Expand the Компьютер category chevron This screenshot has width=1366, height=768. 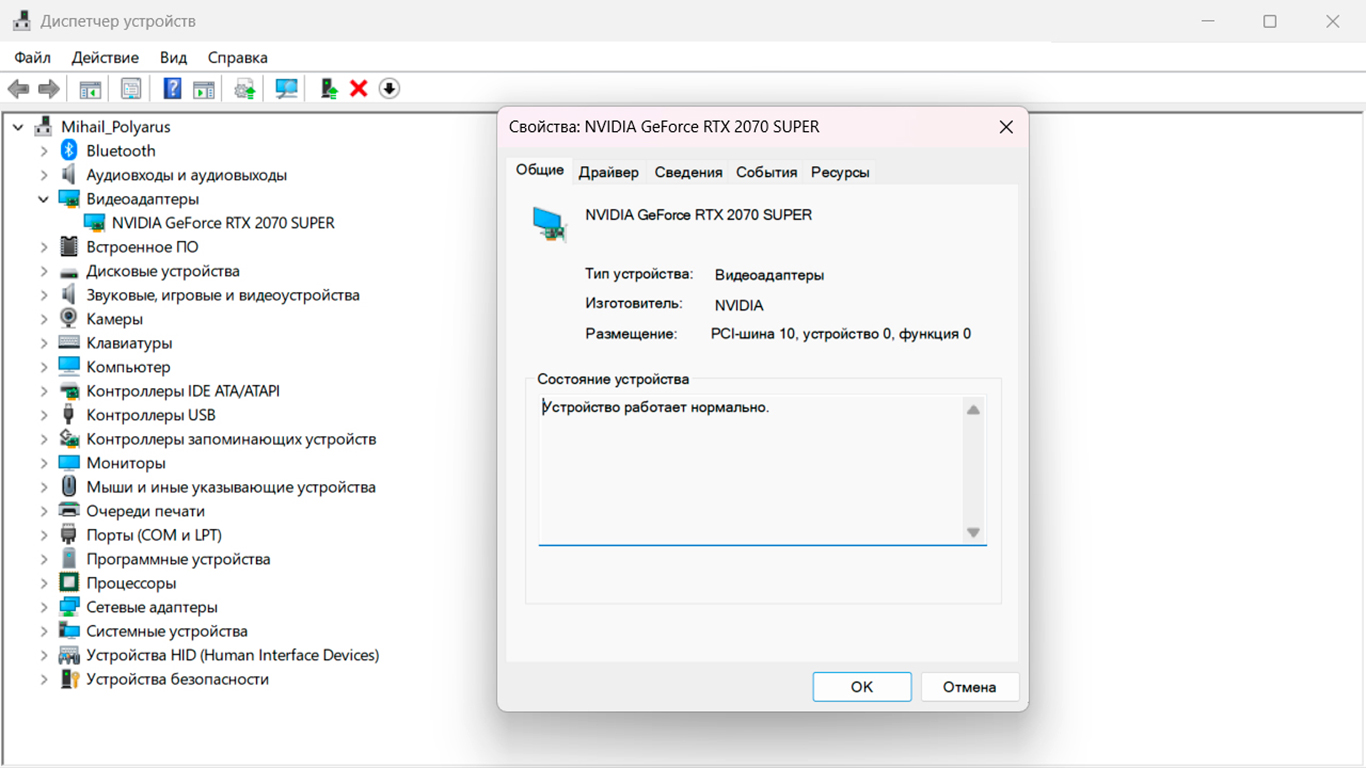pos(43,367)
